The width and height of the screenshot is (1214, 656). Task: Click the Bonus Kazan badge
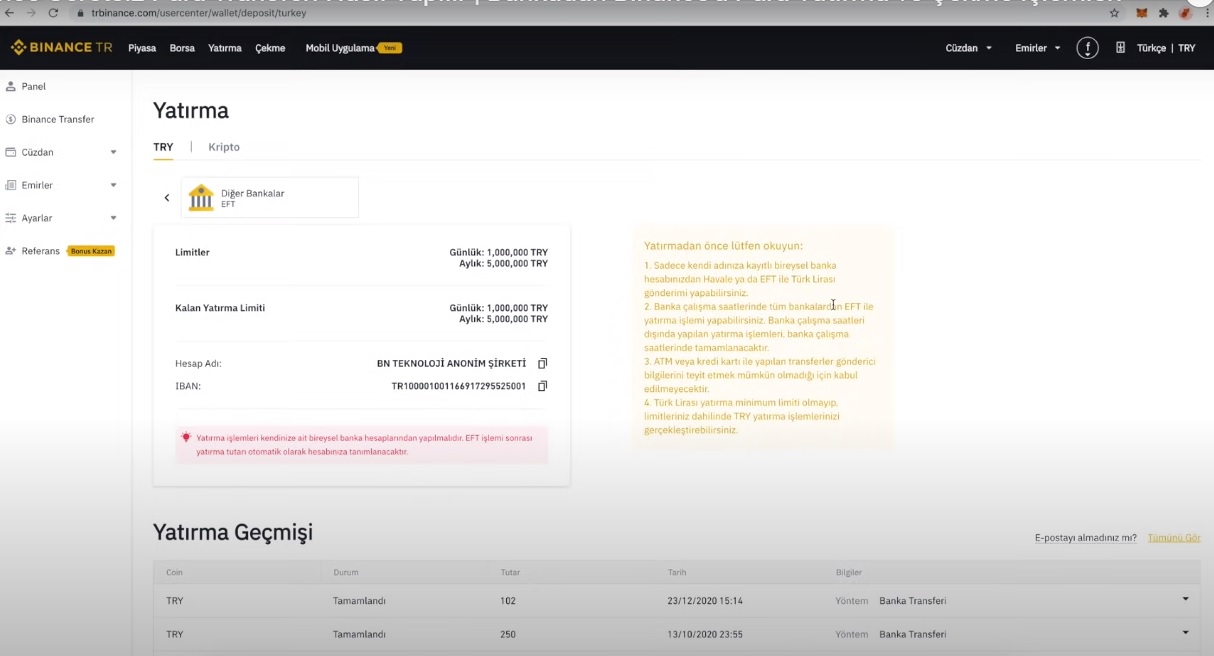91,251
